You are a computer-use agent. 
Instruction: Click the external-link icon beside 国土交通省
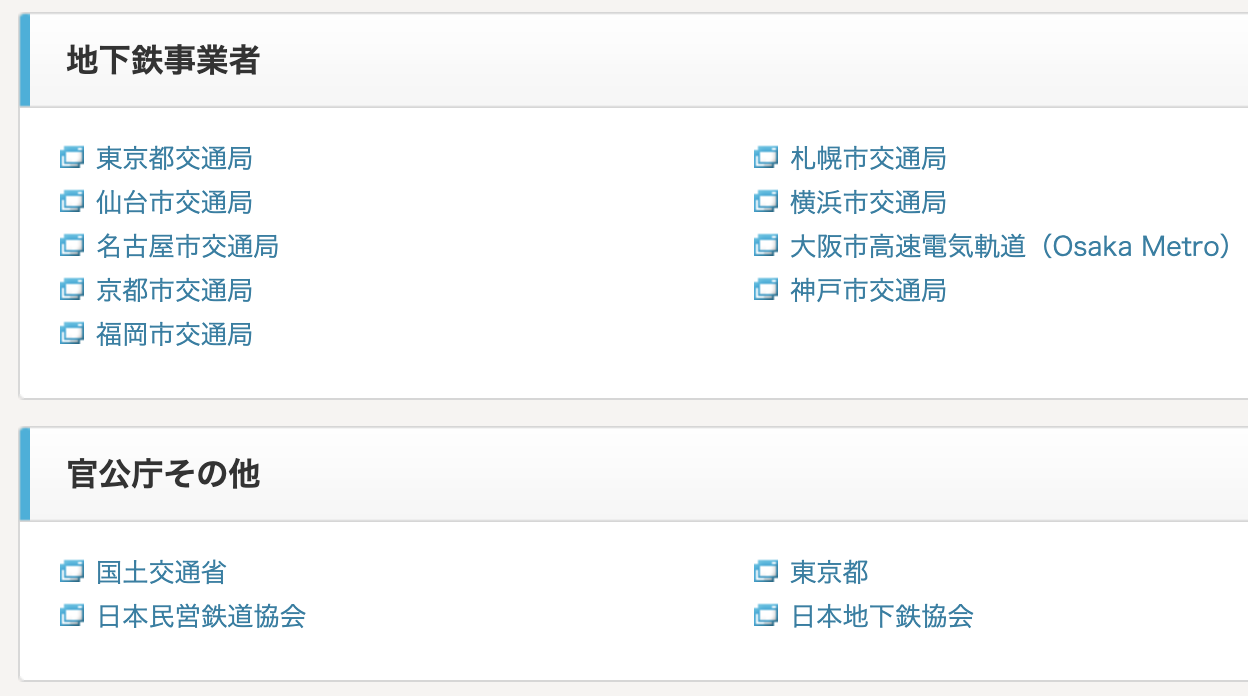72,572
